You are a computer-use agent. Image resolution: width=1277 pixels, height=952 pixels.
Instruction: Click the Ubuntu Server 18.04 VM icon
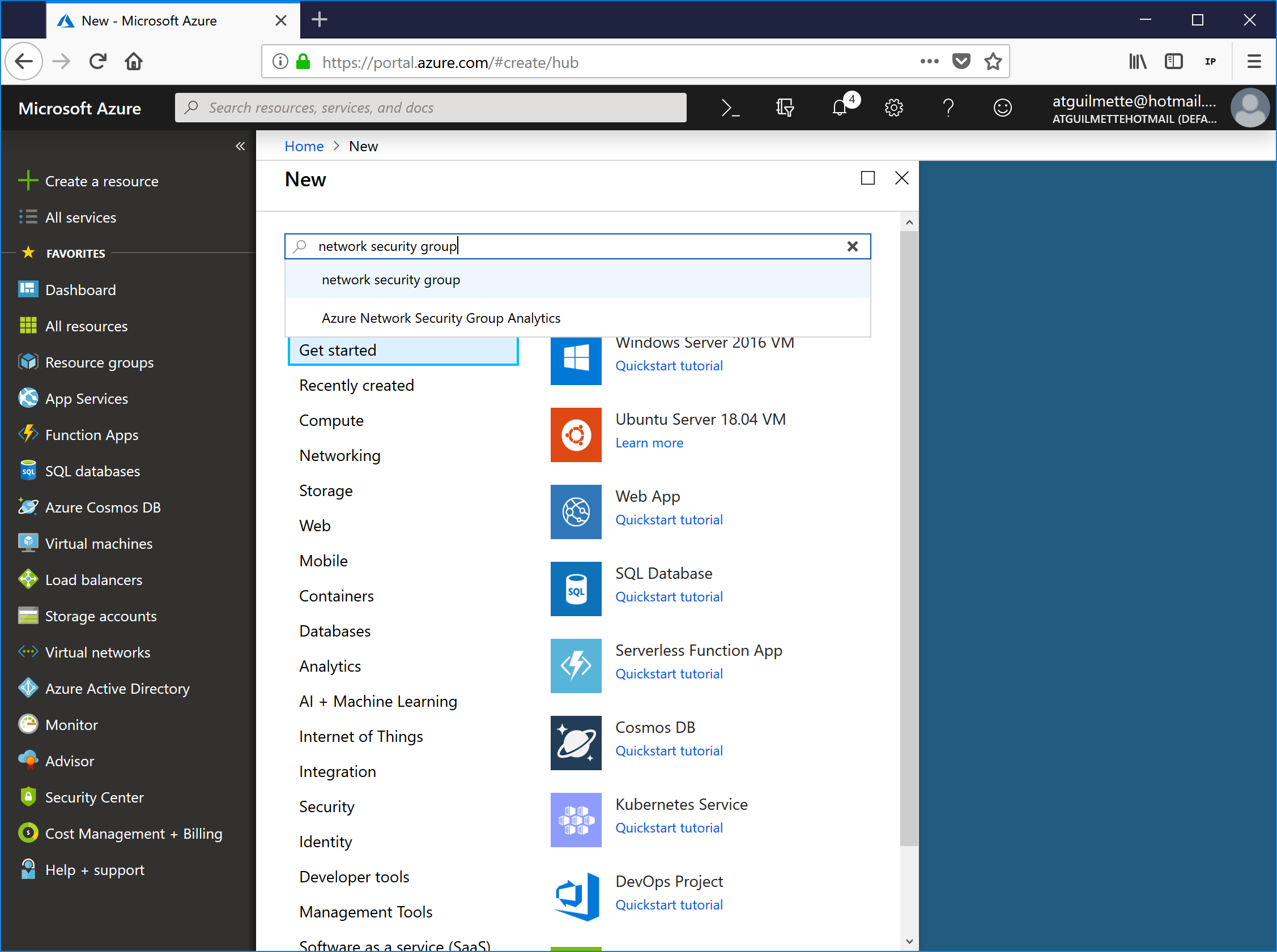[x=576, y=434]
